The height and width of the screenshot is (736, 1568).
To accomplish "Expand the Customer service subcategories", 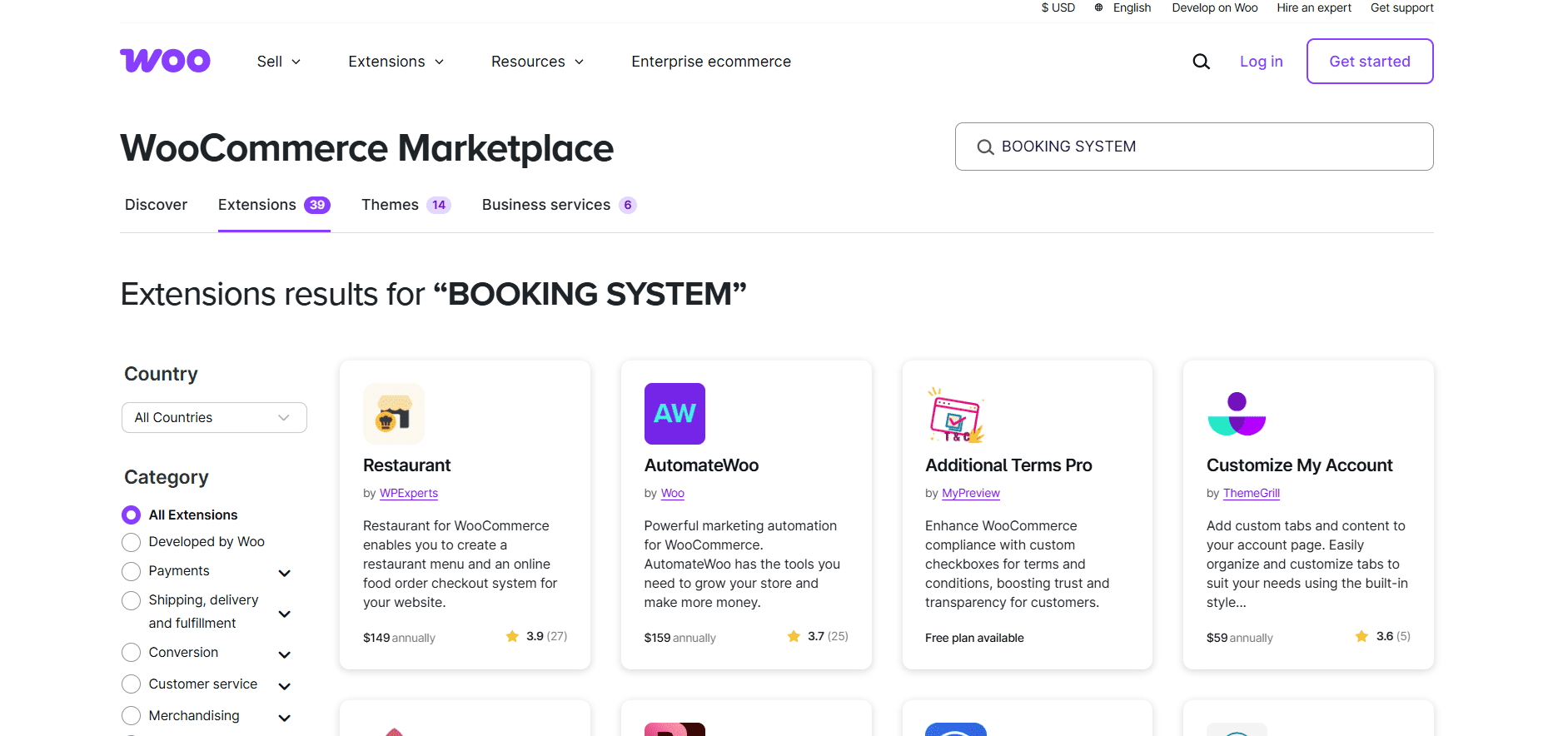I will pyautogui.click(x=284, y=686).
